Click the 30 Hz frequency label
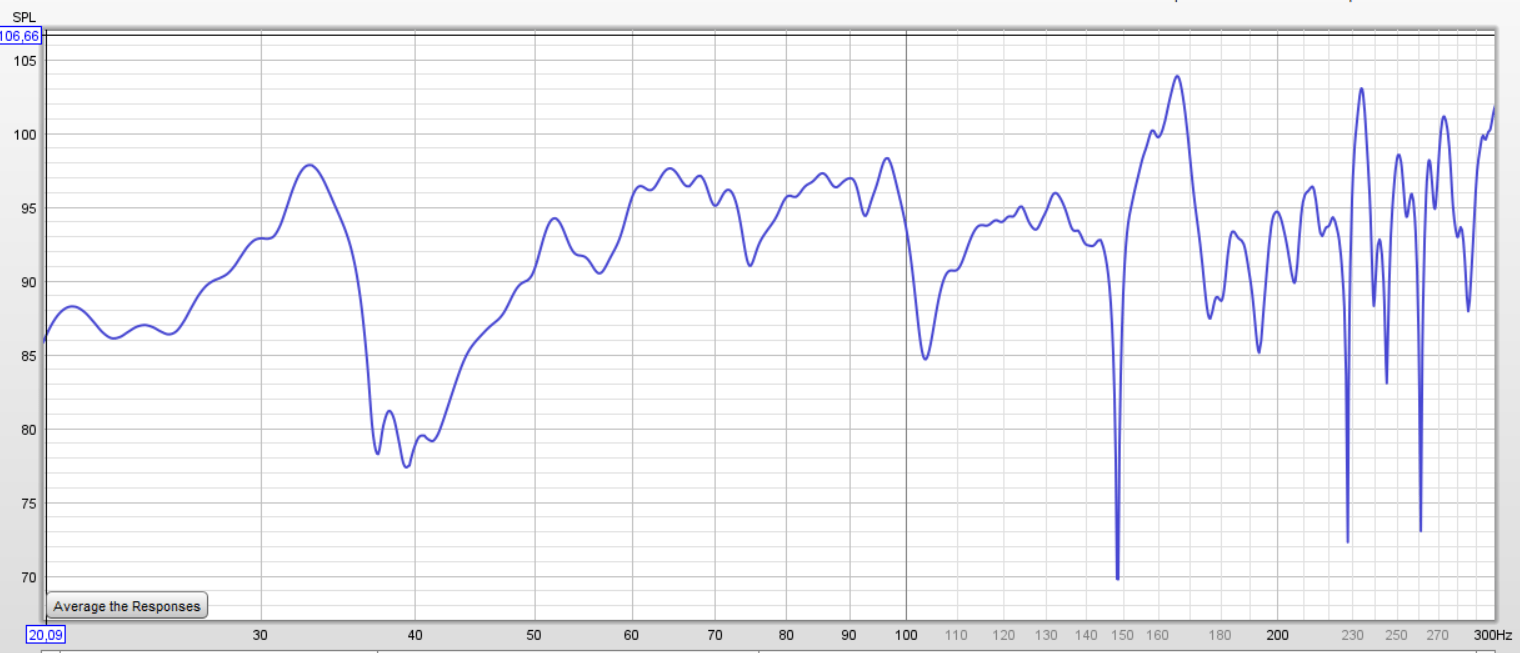The image size is (1520, 653). 261,635
